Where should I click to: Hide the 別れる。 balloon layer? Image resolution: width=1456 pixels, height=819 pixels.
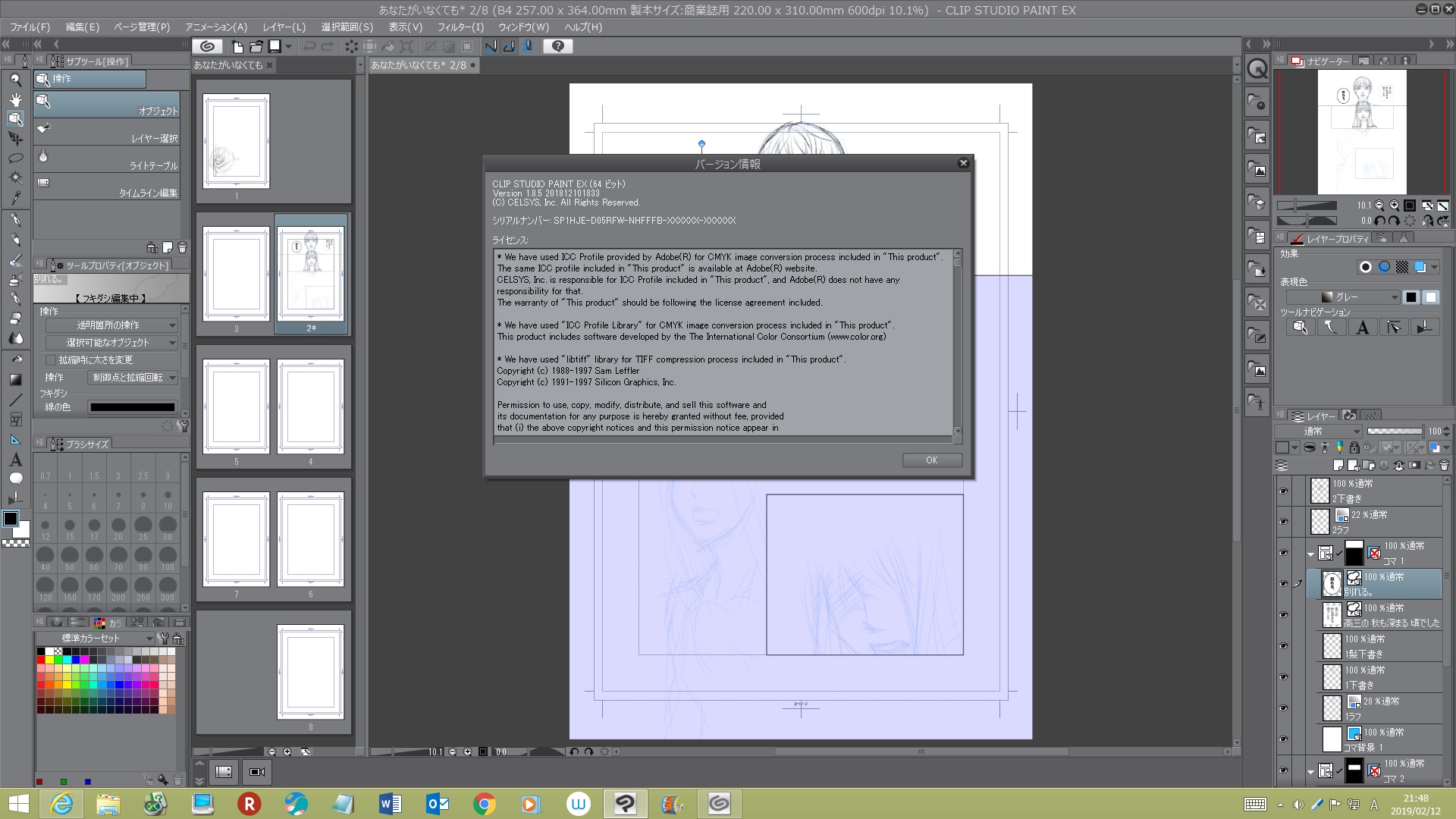coord(1283,584)
